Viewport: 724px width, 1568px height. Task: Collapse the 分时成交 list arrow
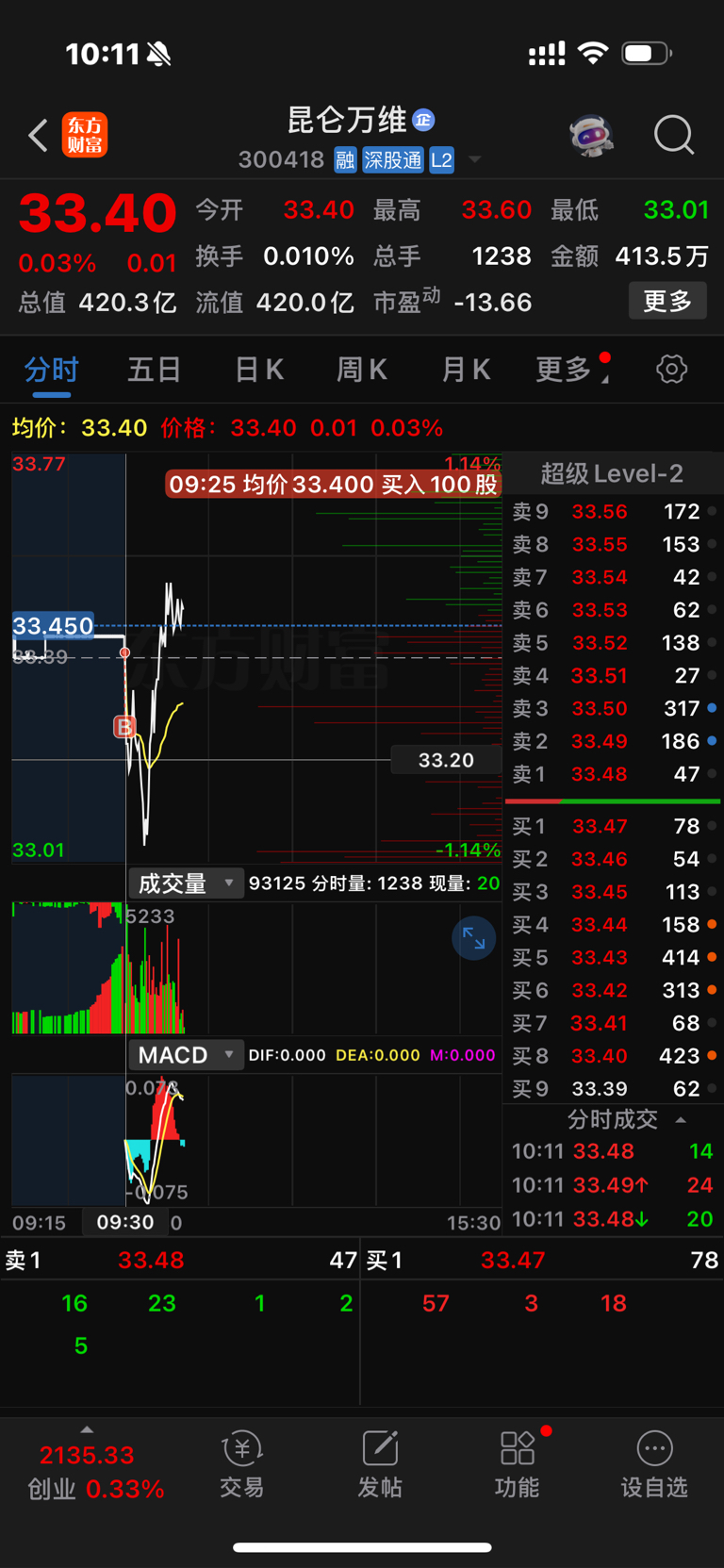point(681,1120)
